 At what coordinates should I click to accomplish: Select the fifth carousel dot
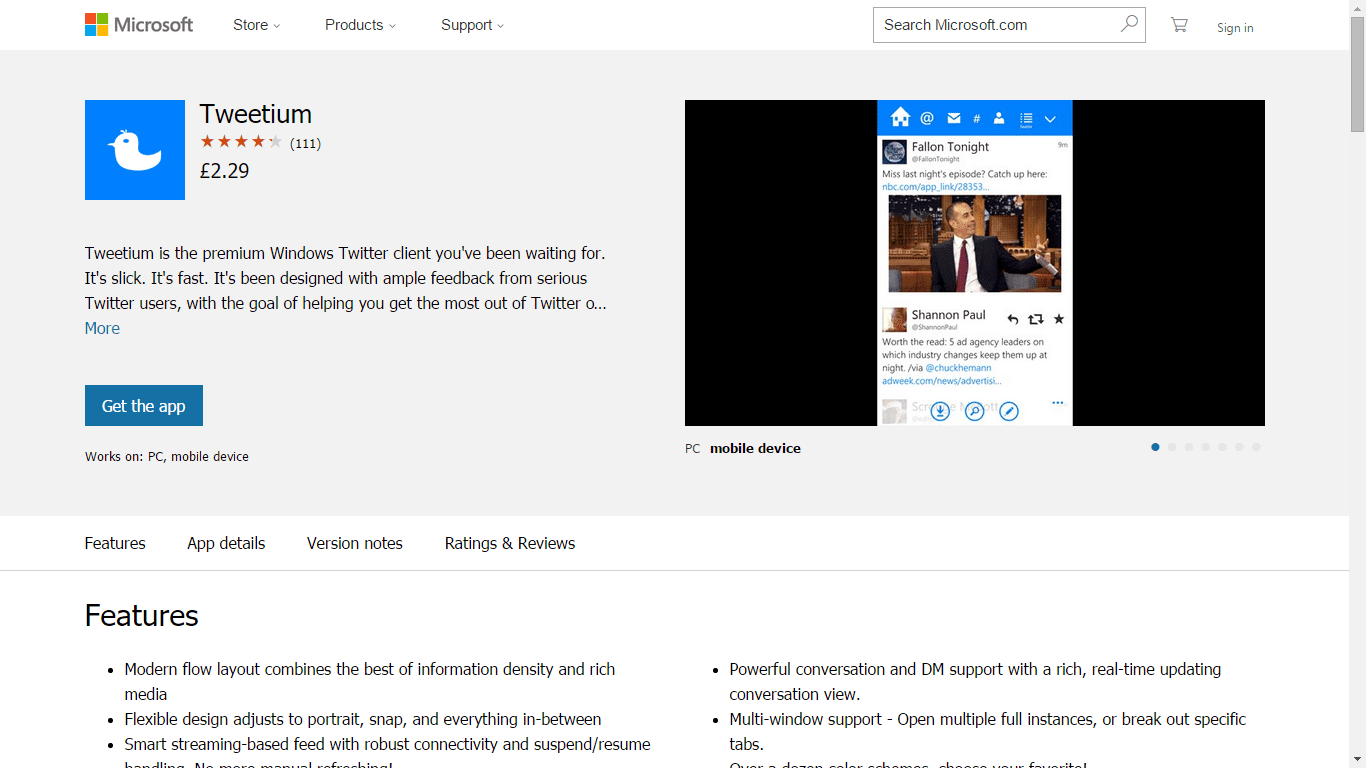1222,447
